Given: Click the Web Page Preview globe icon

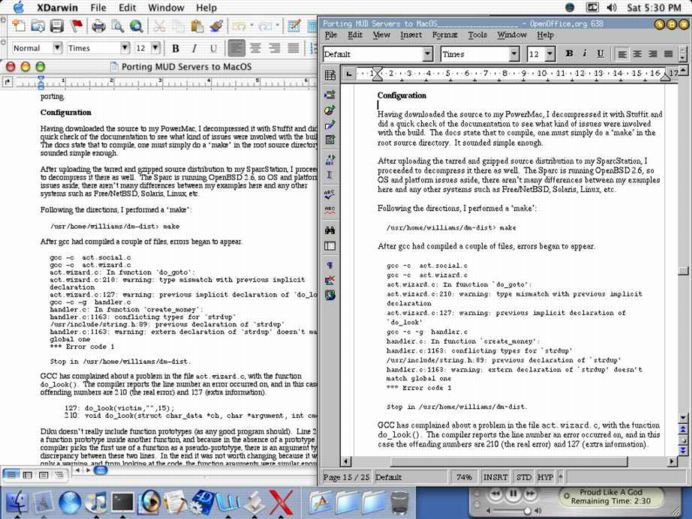Looking at the screenshot, I should pyautogui.click(x=136, y=26).
